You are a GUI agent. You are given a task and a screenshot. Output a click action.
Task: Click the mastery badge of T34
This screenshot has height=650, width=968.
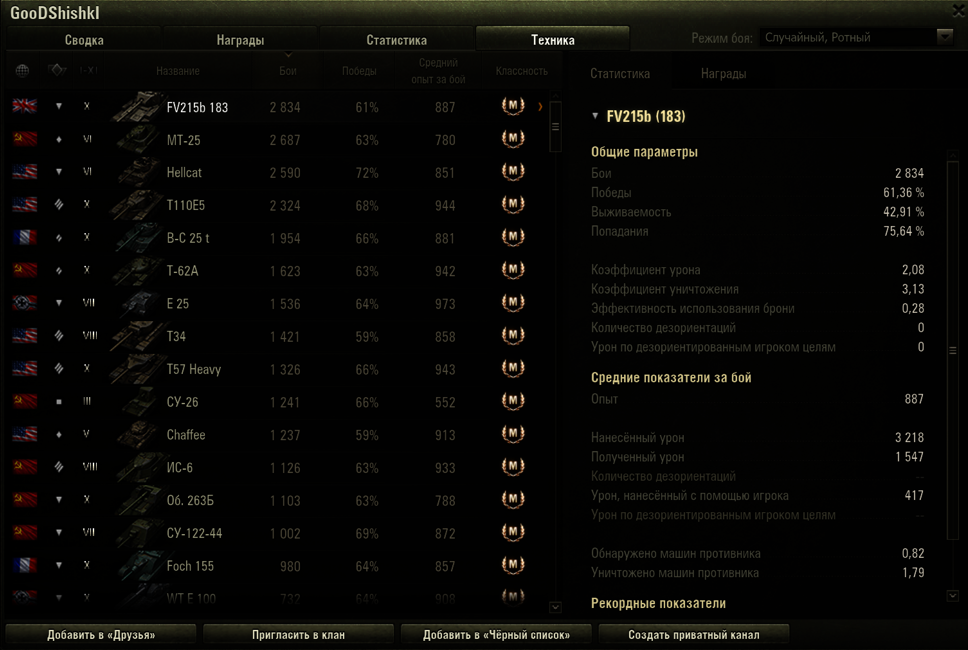coord(513,335)
